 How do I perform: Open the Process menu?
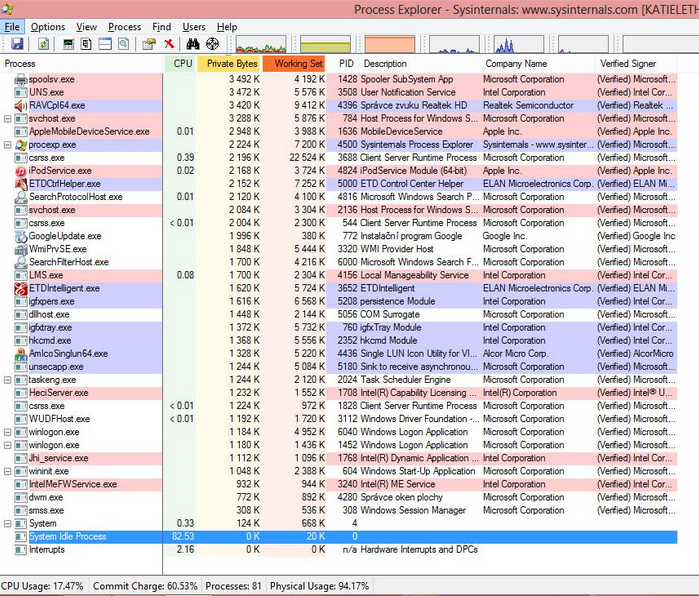(124, 27)
